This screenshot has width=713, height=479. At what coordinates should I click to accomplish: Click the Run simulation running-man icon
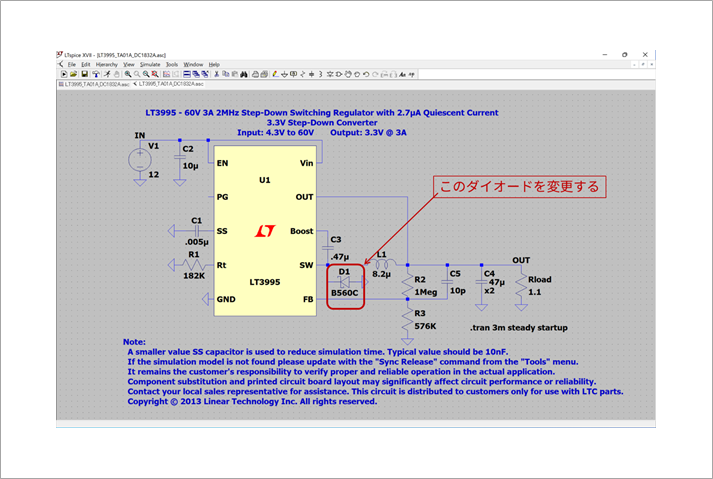coord(107,74)
